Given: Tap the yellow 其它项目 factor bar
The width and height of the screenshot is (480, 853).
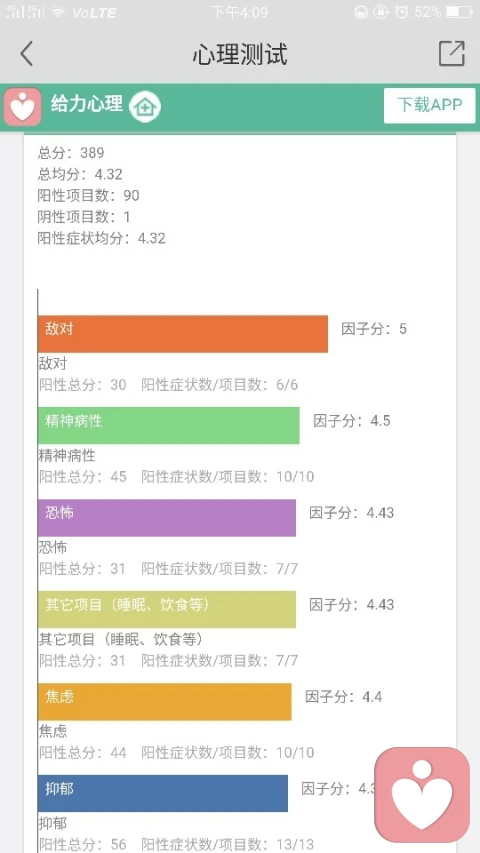Looking at the screenshot, I should click(x=167, y=609).
